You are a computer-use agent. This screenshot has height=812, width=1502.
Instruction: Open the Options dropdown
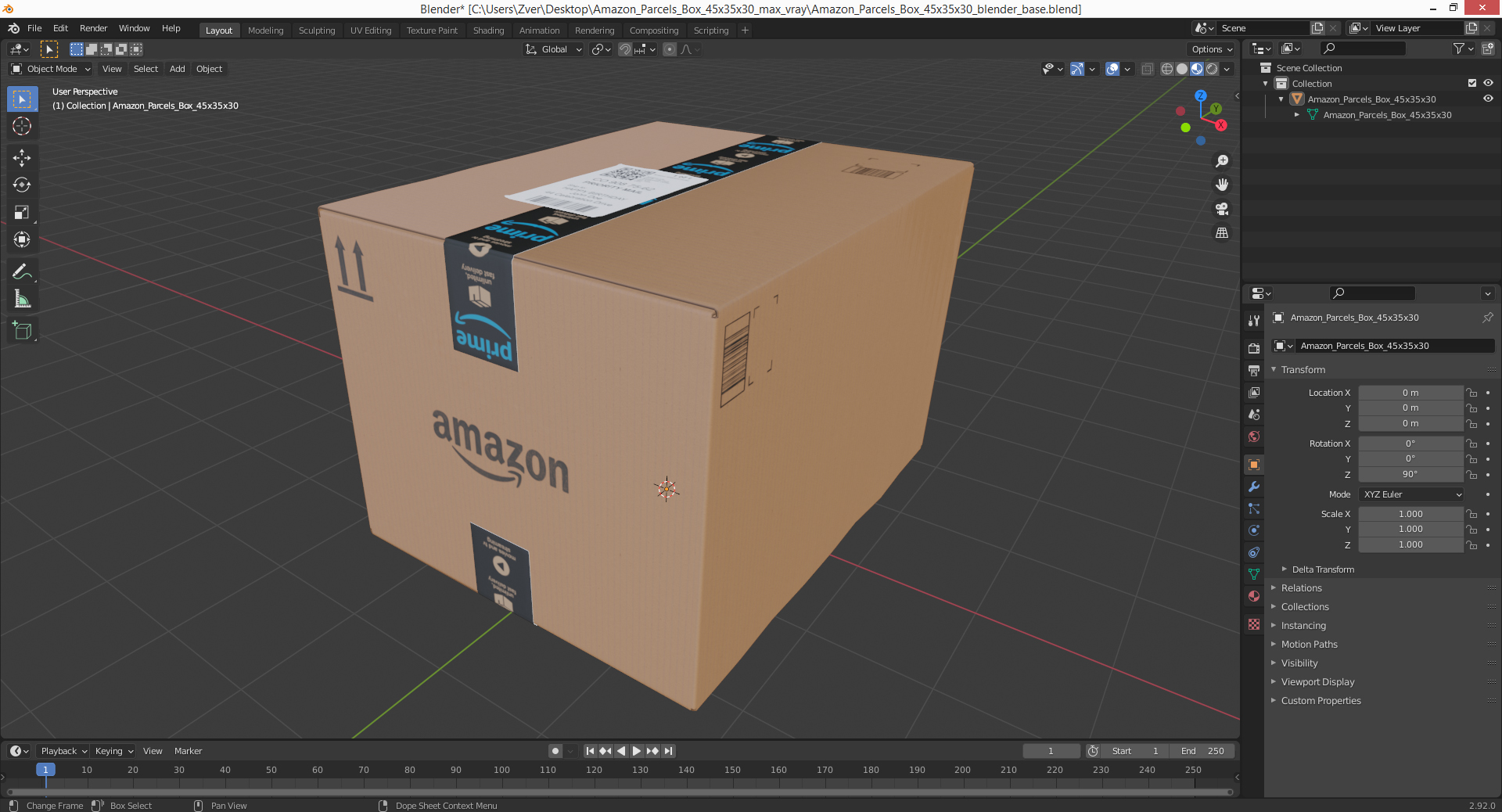1212,49
